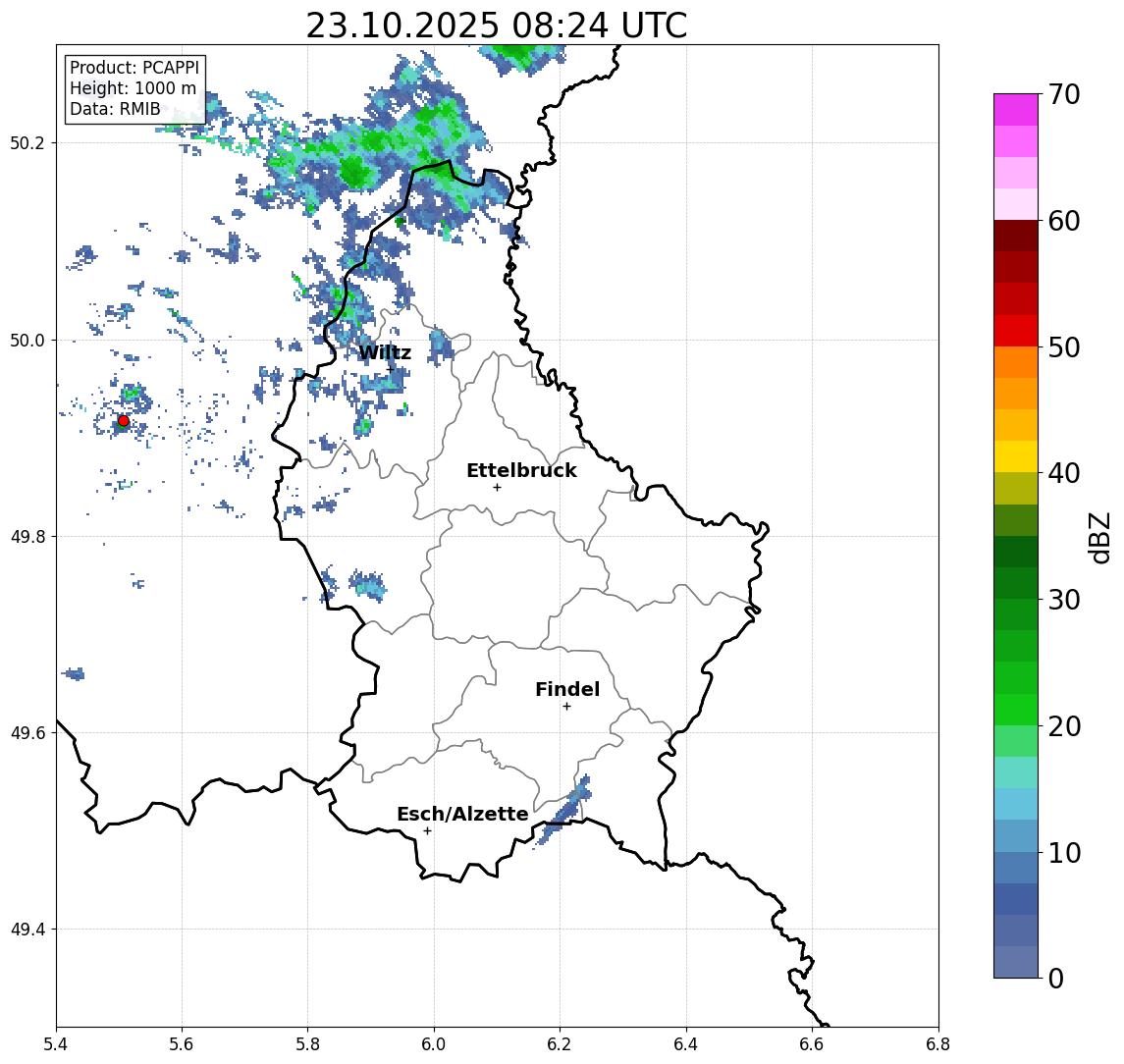Click the Ettelbruck city label
The width and height of the screenshot is (1124, 1064).
click(521, 470)
